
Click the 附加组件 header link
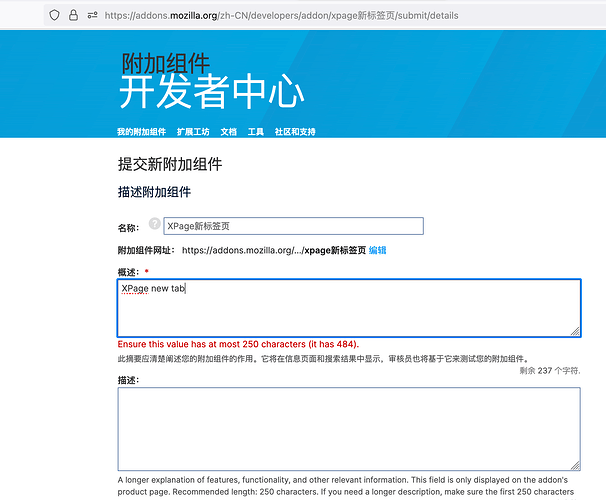coord(165,63)
